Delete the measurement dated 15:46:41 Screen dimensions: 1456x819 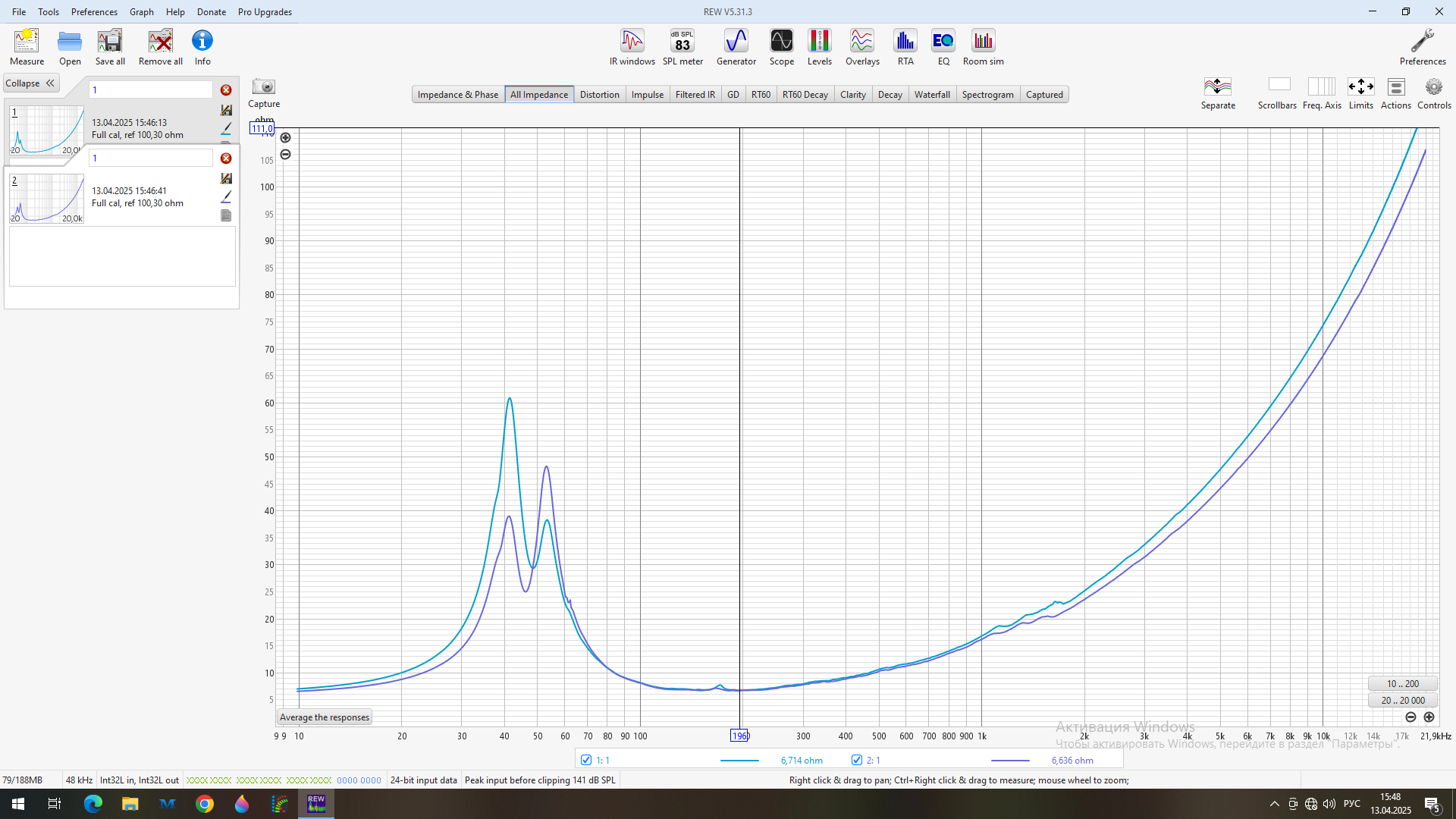[x=226, y=158]
